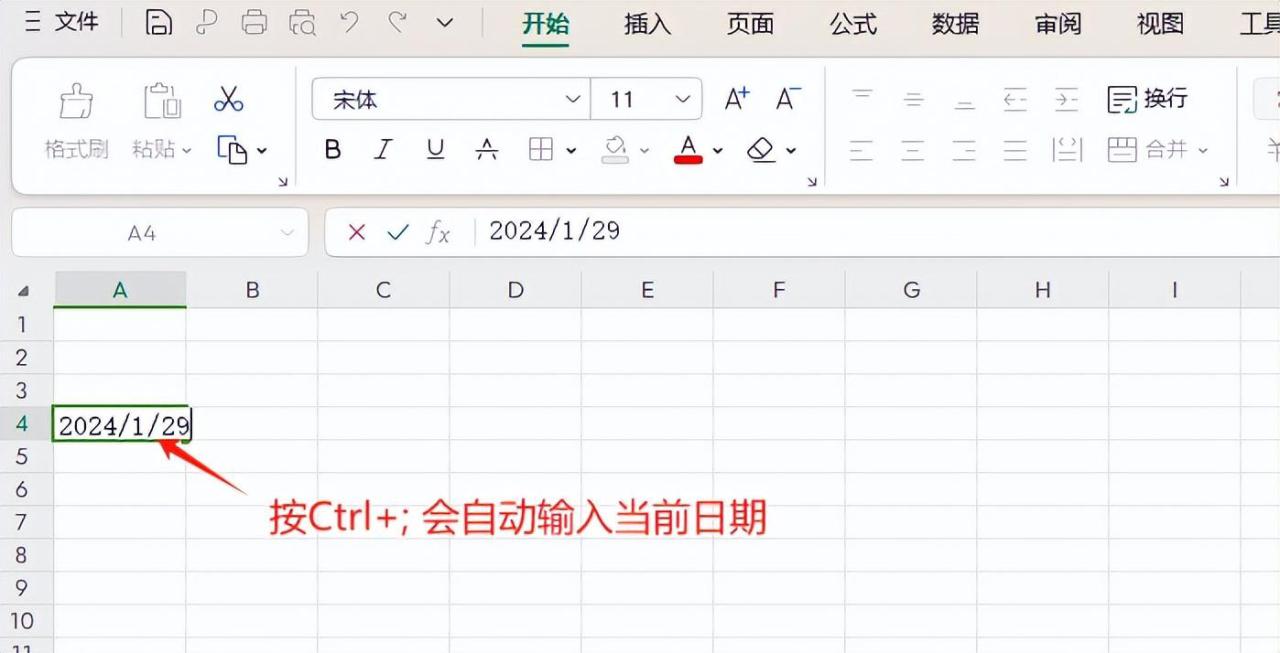Image resolution: width=1280 pixels, height=653 pixels.
Task: Click the middle vertical align icon
Action: click(x=913, y=99)
